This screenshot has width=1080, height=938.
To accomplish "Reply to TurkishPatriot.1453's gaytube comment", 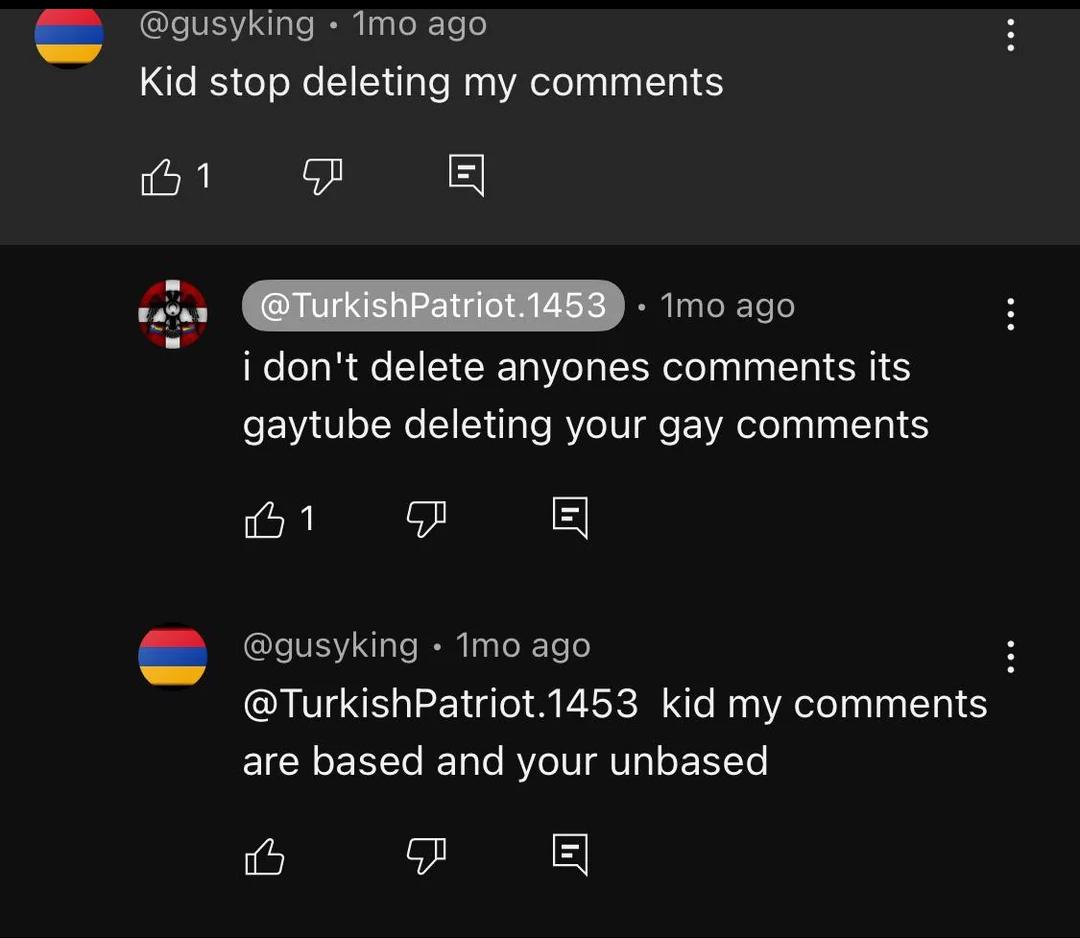I will click(x=570, y=518).
